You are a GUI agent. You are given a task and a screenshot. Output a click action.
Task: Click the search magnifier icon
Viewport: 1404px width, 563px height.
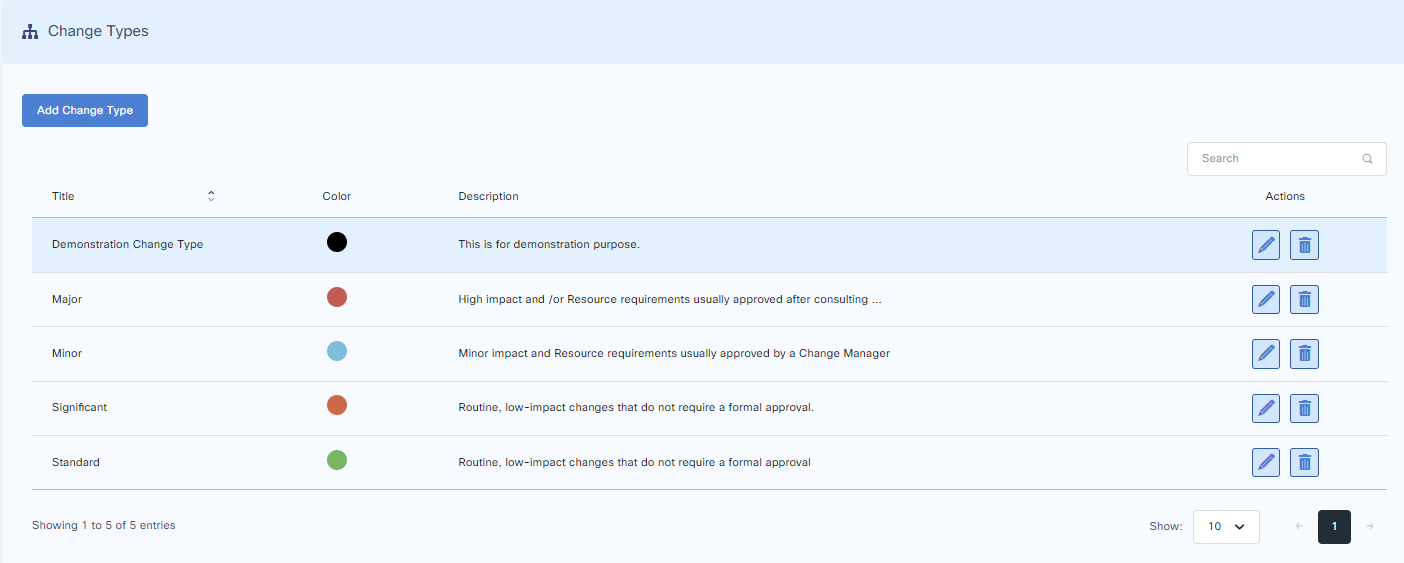point(1367,159)
